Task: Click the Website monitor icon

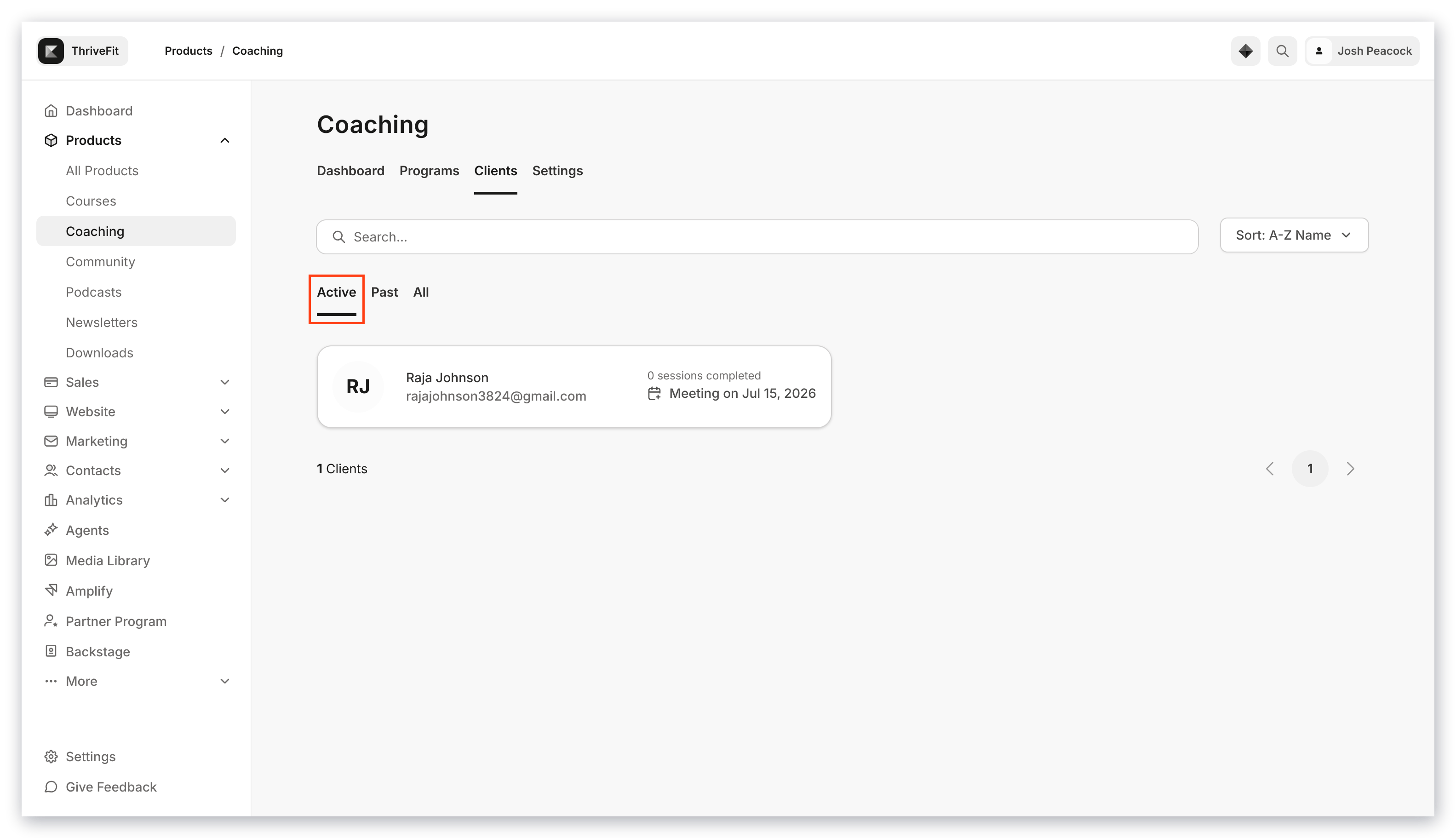Action: coord(51,412)
